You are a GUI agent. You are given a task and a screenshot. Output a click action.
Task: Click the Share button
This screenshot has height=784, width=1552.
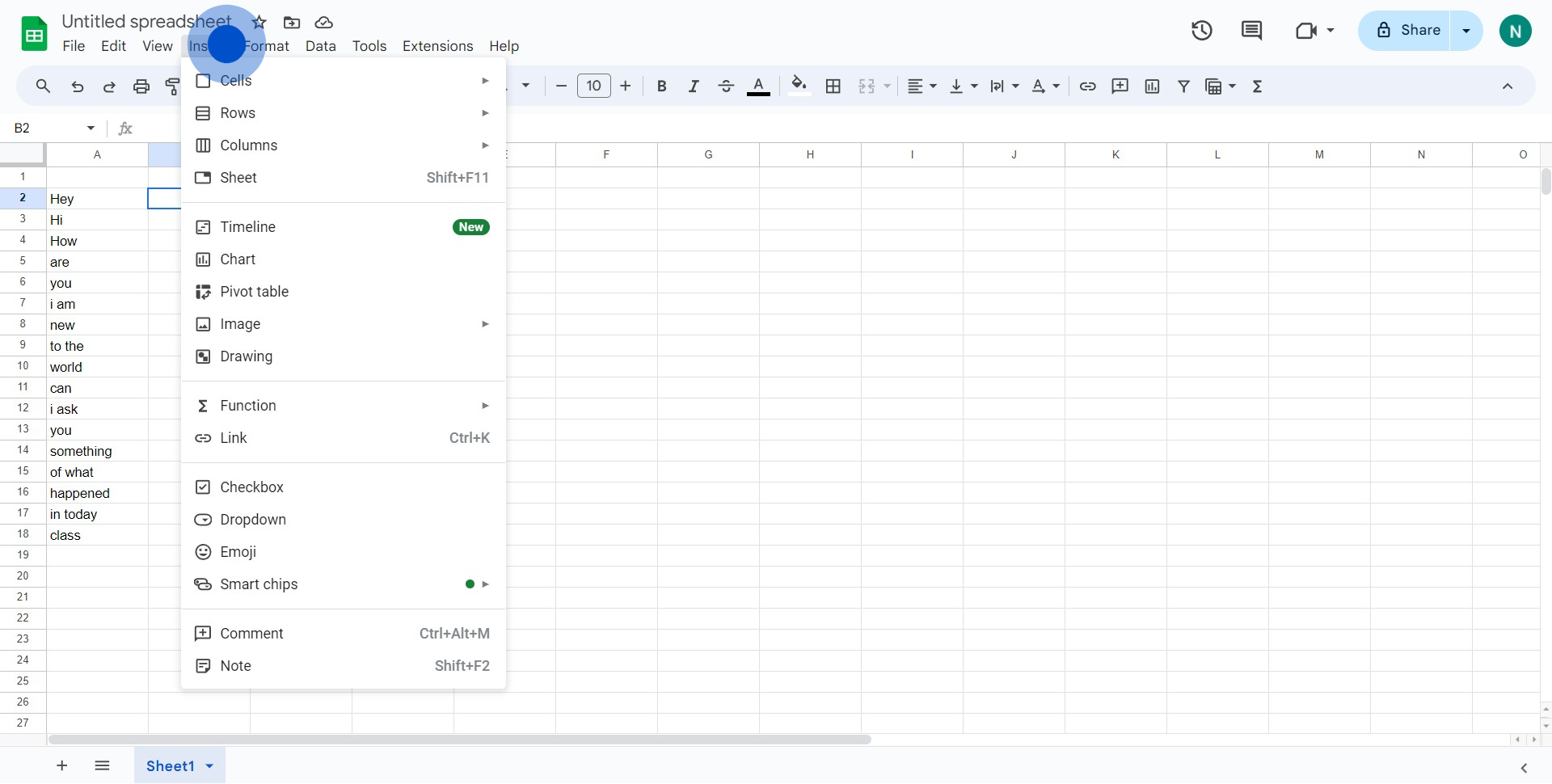pos(1406,31)
